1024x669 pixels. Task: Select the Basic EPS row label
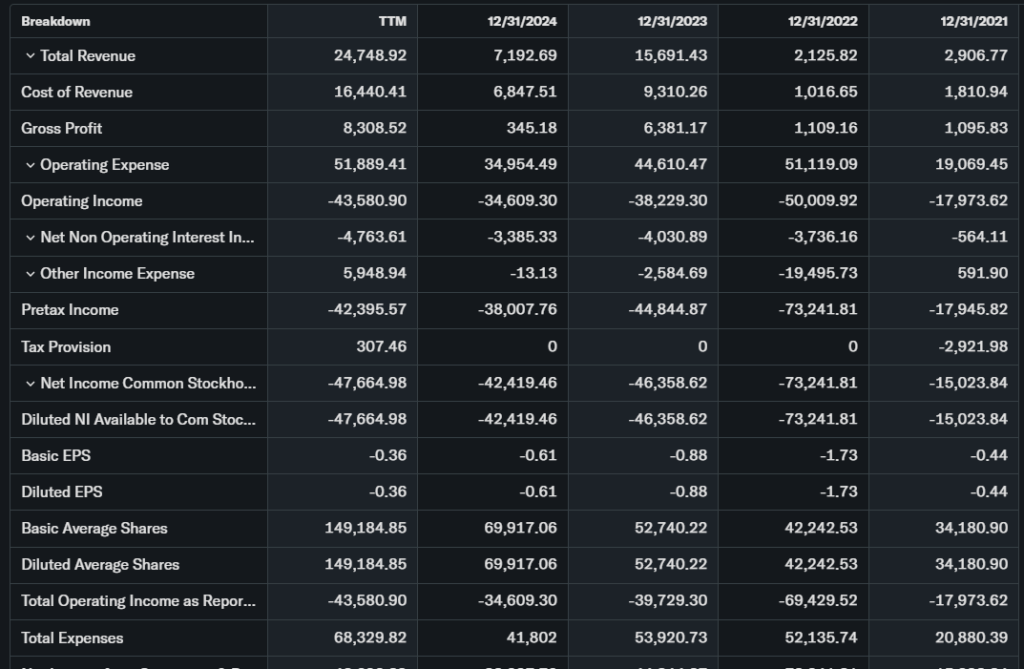[x=56, y=456]
